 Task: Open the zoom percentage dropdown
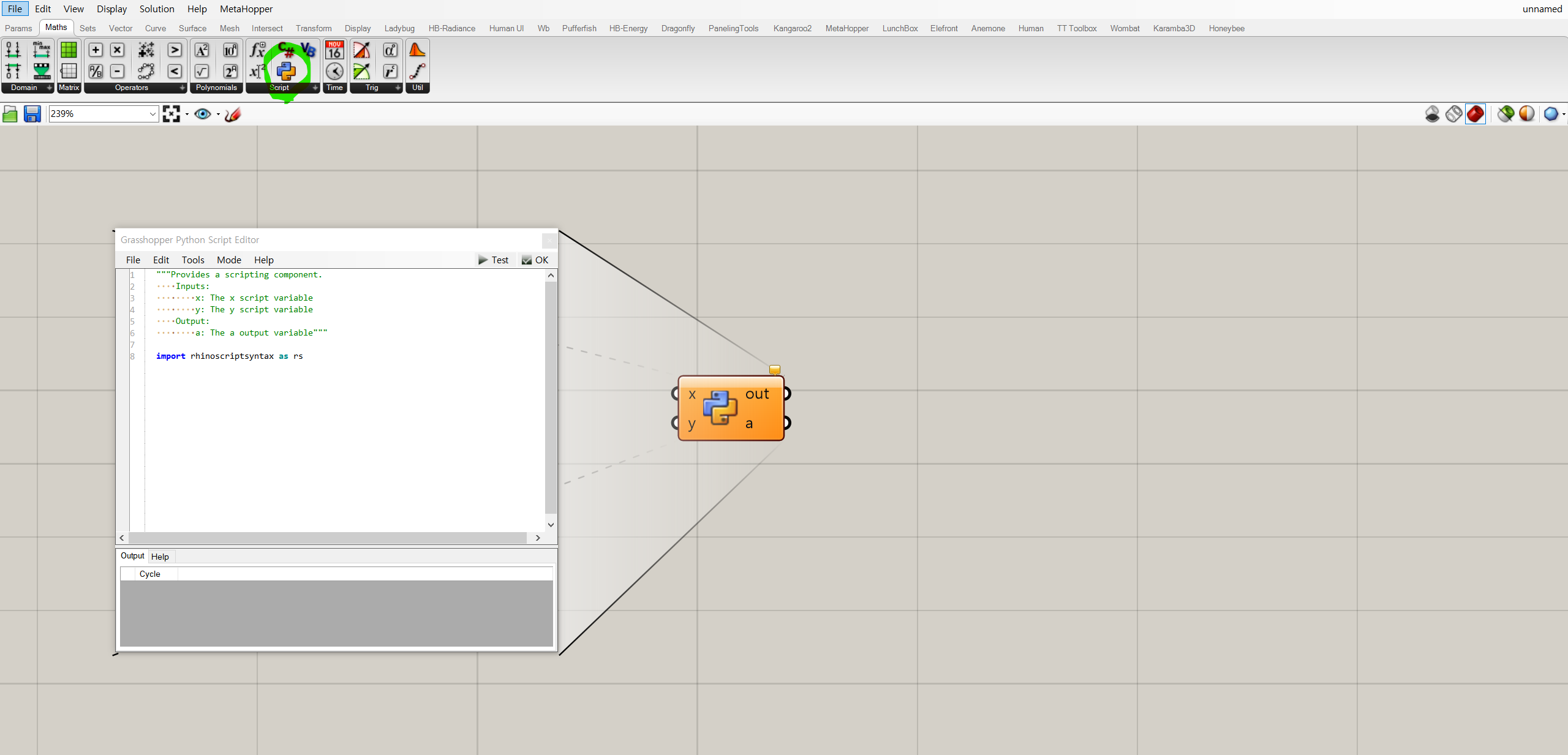click(153, 114)
